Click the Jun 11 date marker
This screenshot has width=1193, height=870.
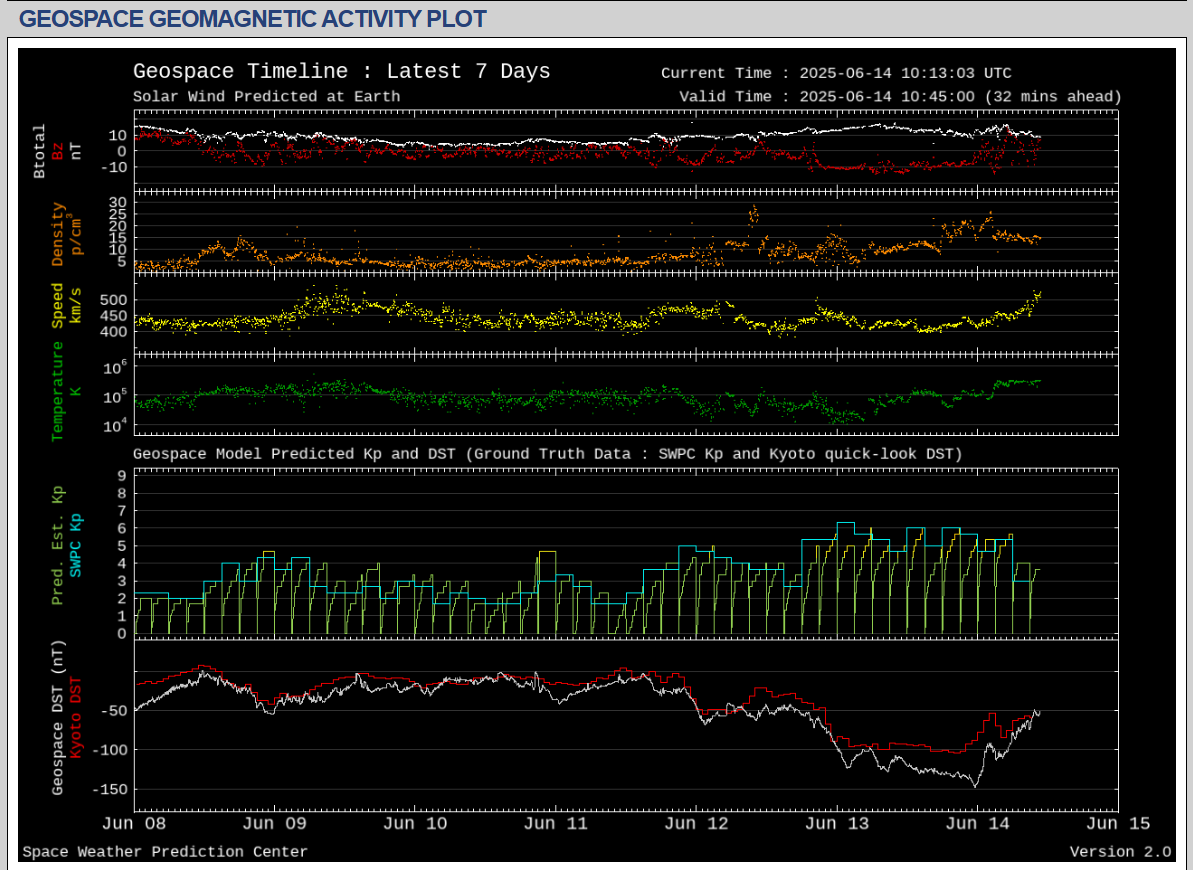coord(556,824)
